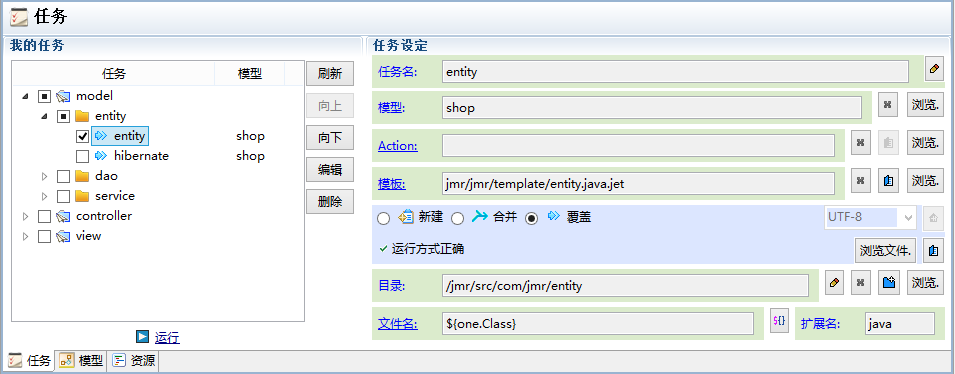Check the hibernate task checkbox

point(82,156)
